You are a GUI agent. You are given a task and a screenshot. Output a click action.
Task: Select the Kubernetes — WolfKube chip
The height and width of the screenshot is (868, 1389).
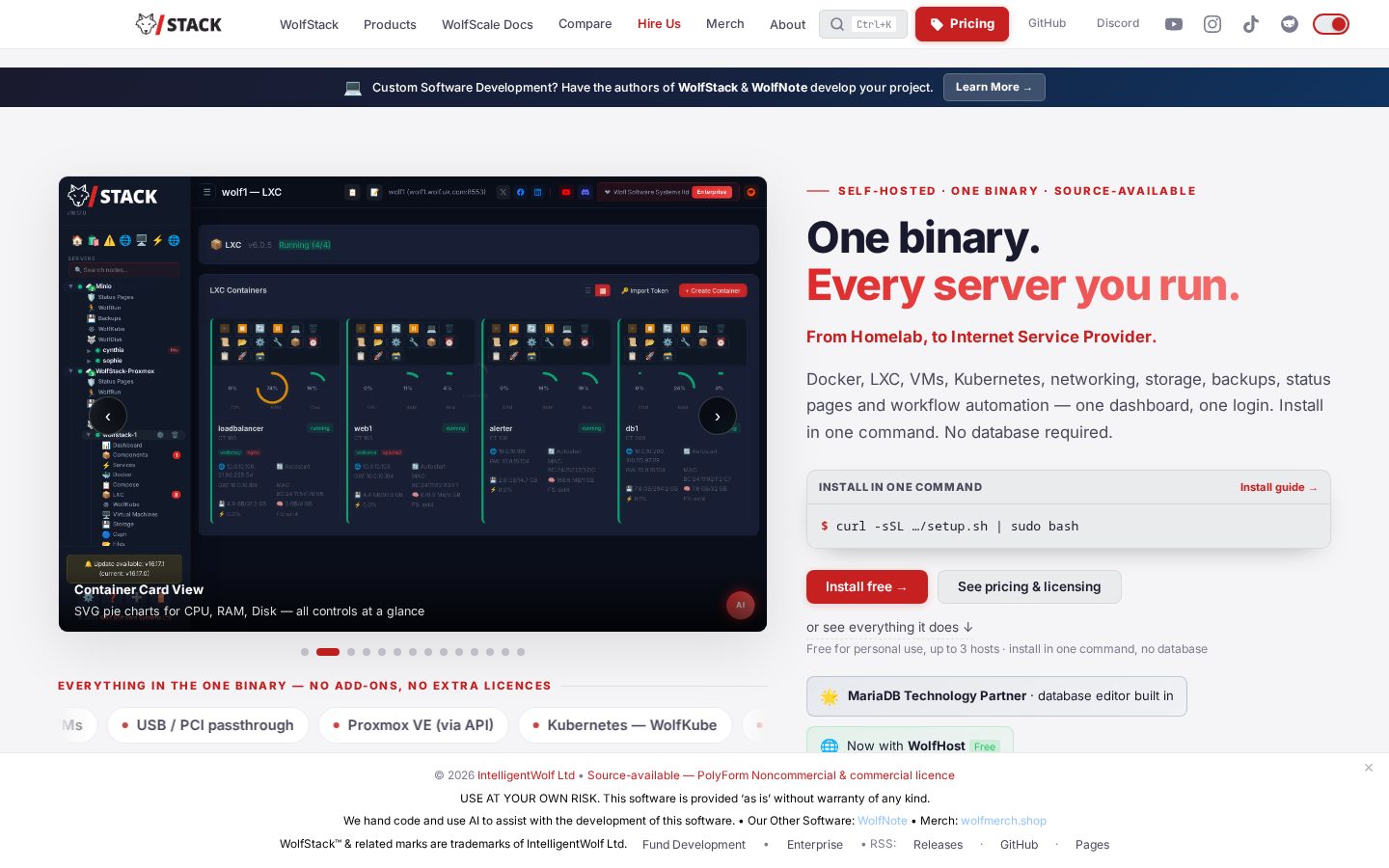pyautogui.click(x=625, y=725)
